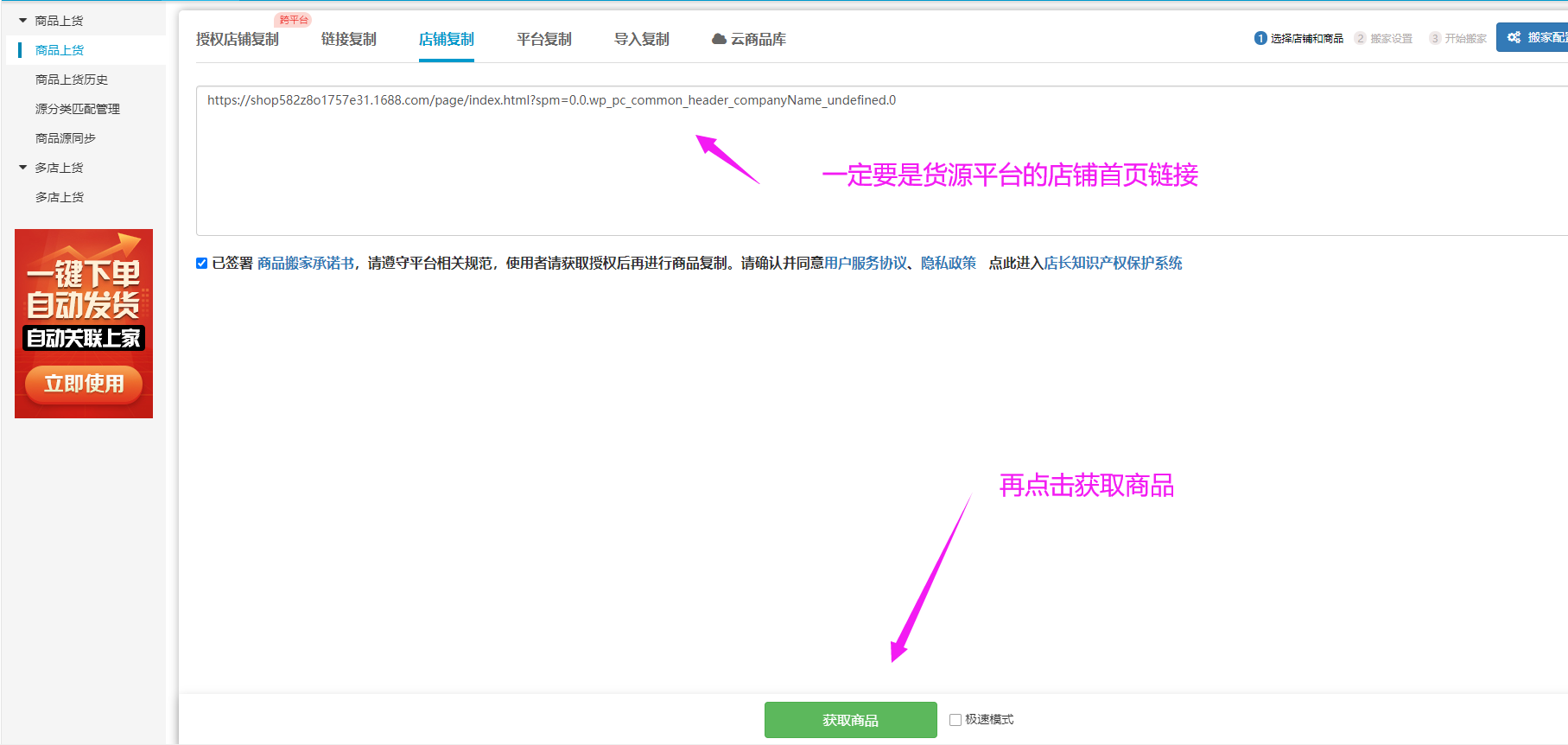This screenshot has height=745, width=1568.
Task: Open the 隐私政策 link
Action: tap(948, 264)
